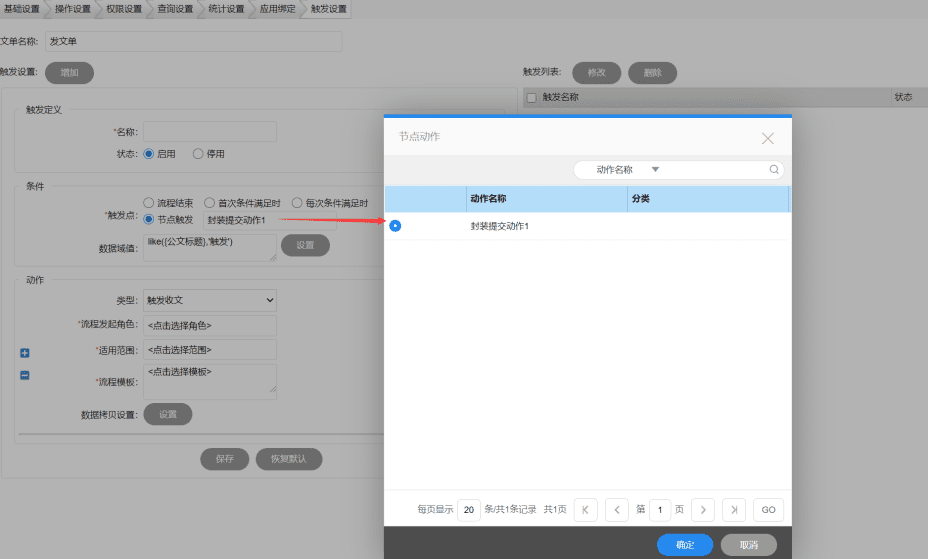The width and height of the screenshot is (928, 559).
Task: Go to previous page icon
Action: coord(617,510)
